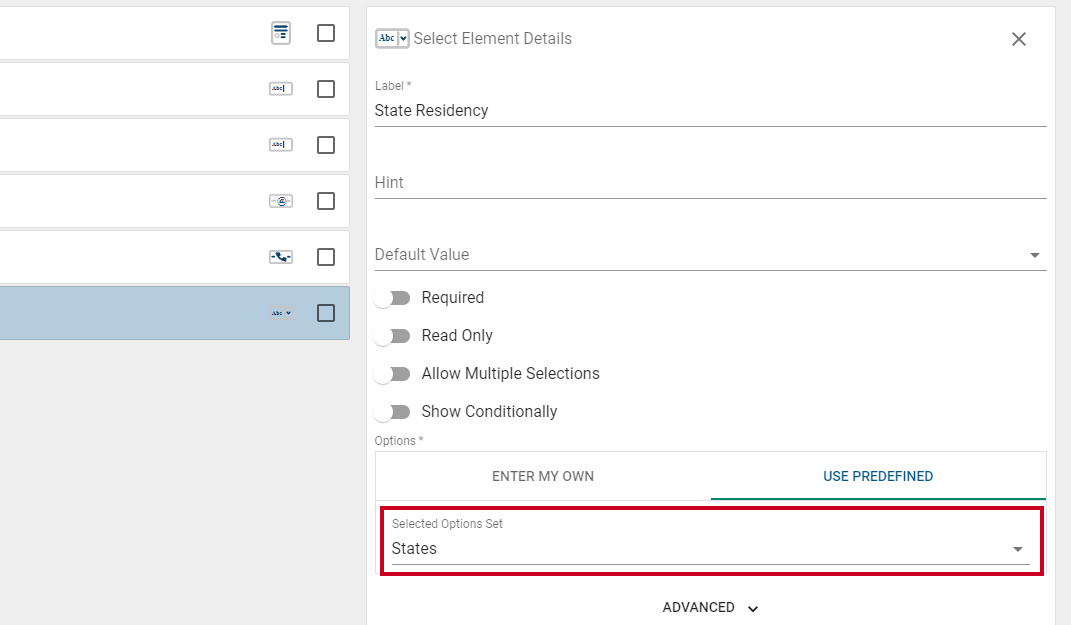
Task: Click the section element icon in first row
Action: [281, 33]
